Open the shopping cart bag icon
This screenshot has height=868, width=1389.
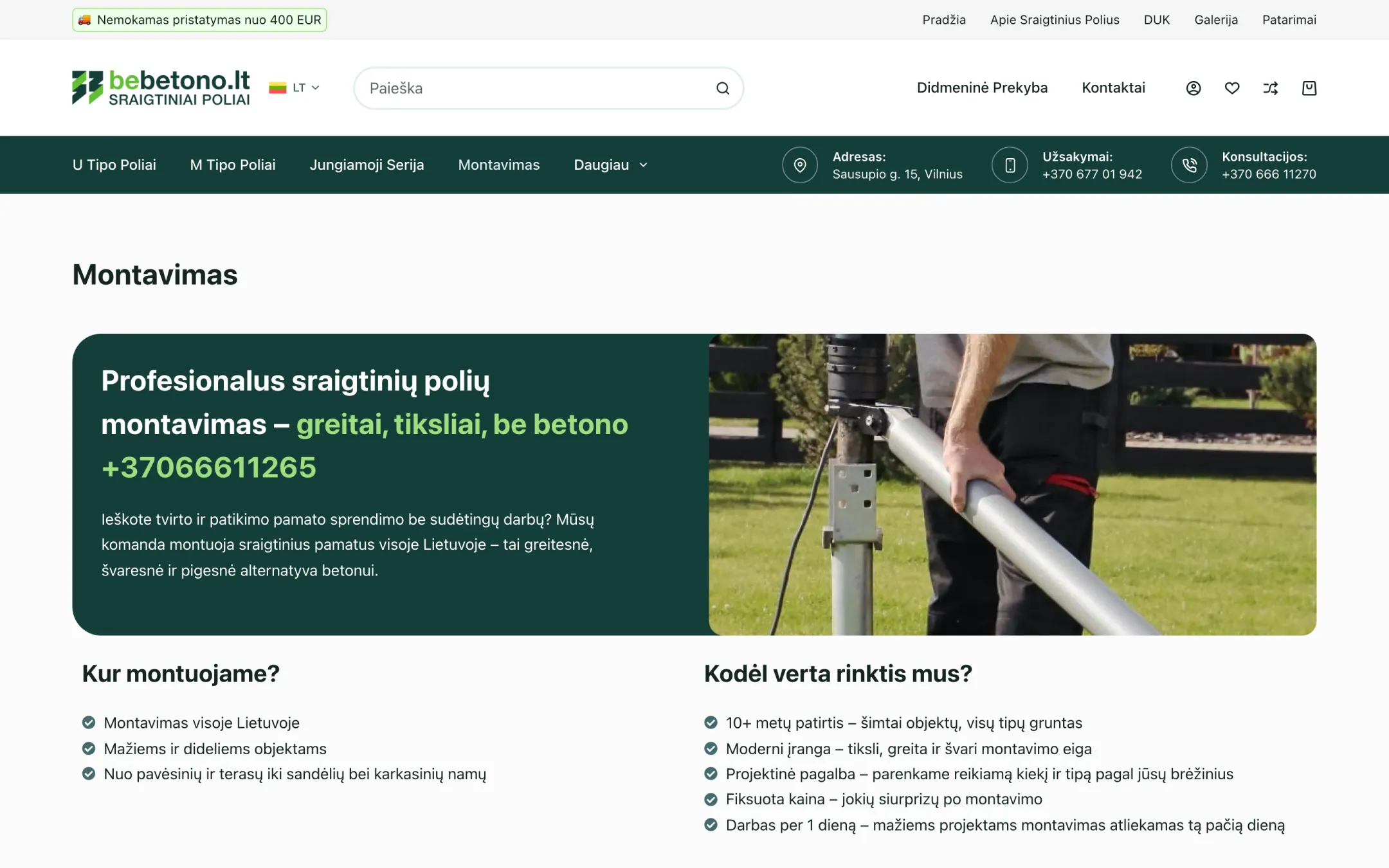[1309, 88]
